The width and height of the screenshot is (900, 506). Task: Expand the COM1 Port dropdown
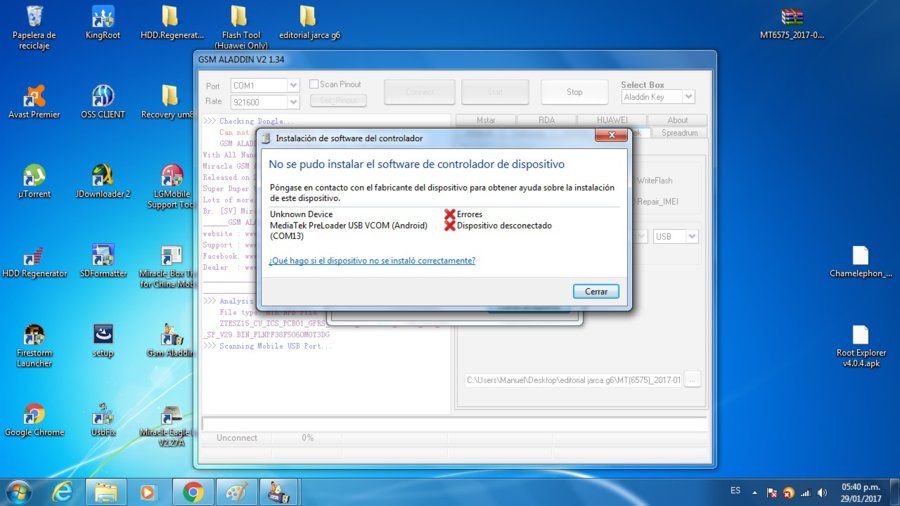coord(293,85)
